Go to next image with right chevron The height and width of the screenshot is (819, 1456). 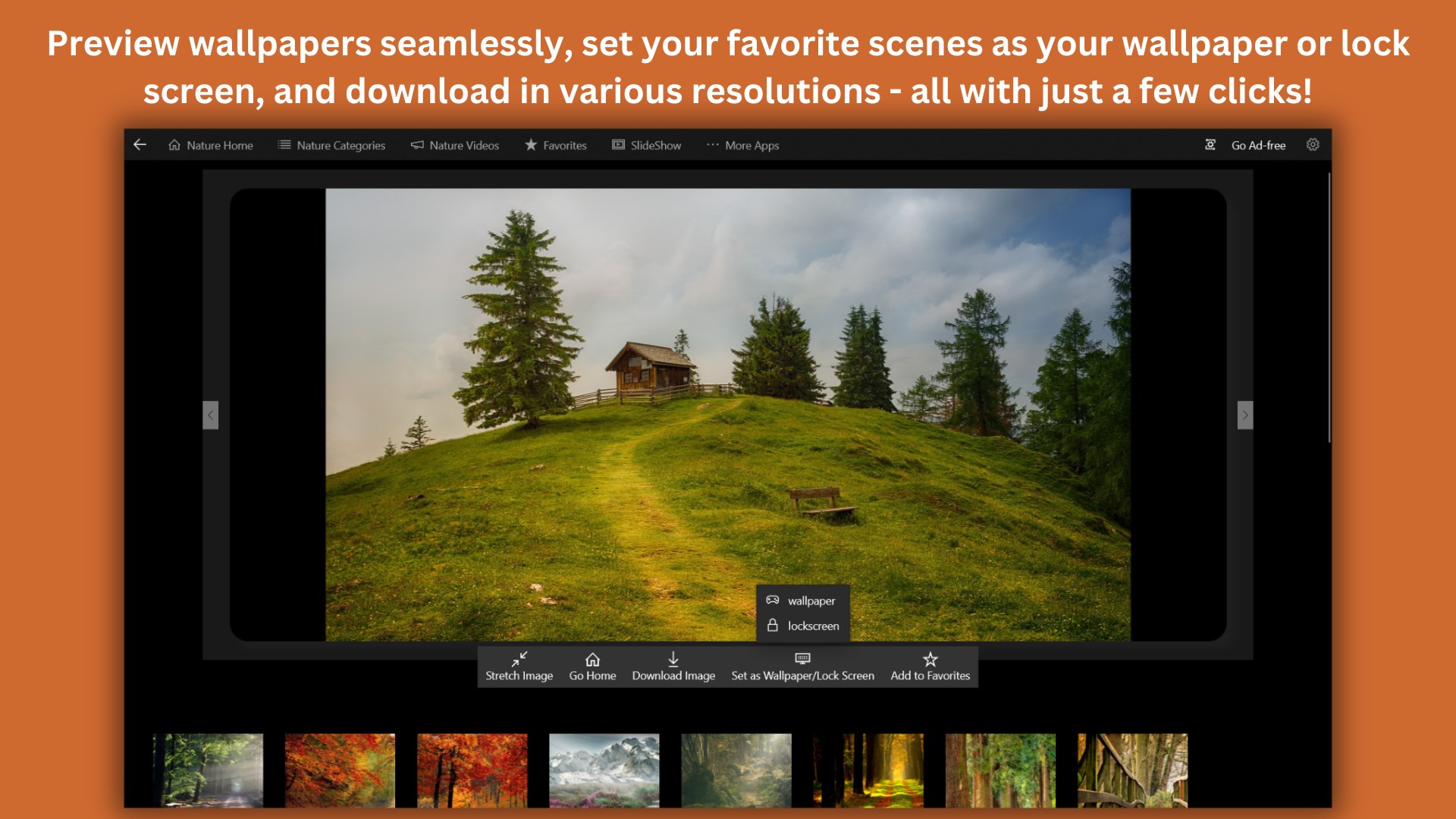1244,415
